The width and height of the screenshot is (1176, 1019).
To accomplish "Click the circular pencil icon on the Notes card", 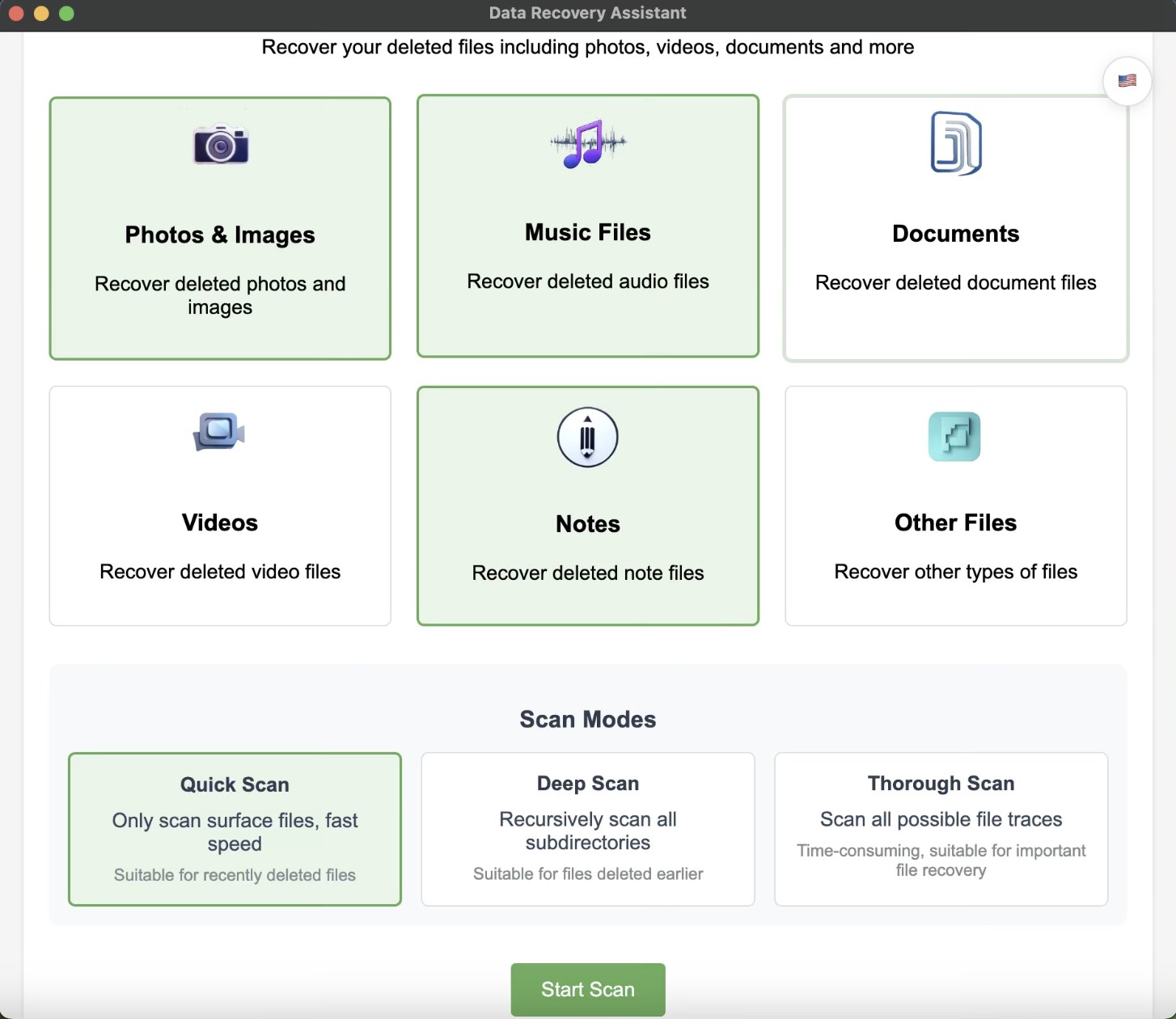I will pyautogui.click(x=587, y=438).
